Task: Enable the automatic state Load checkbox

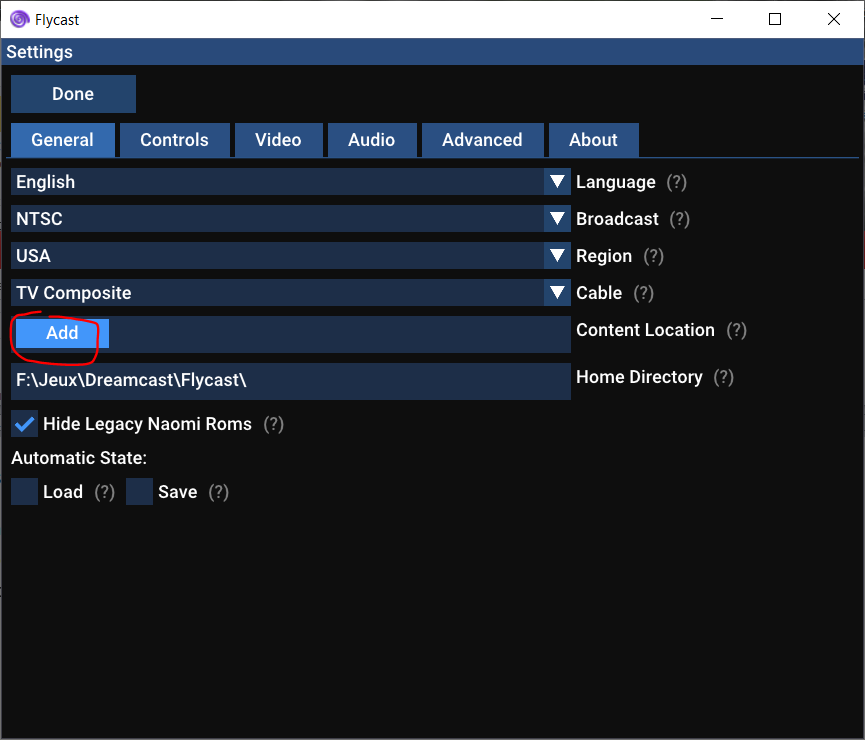Action: (x=24, y=492)
